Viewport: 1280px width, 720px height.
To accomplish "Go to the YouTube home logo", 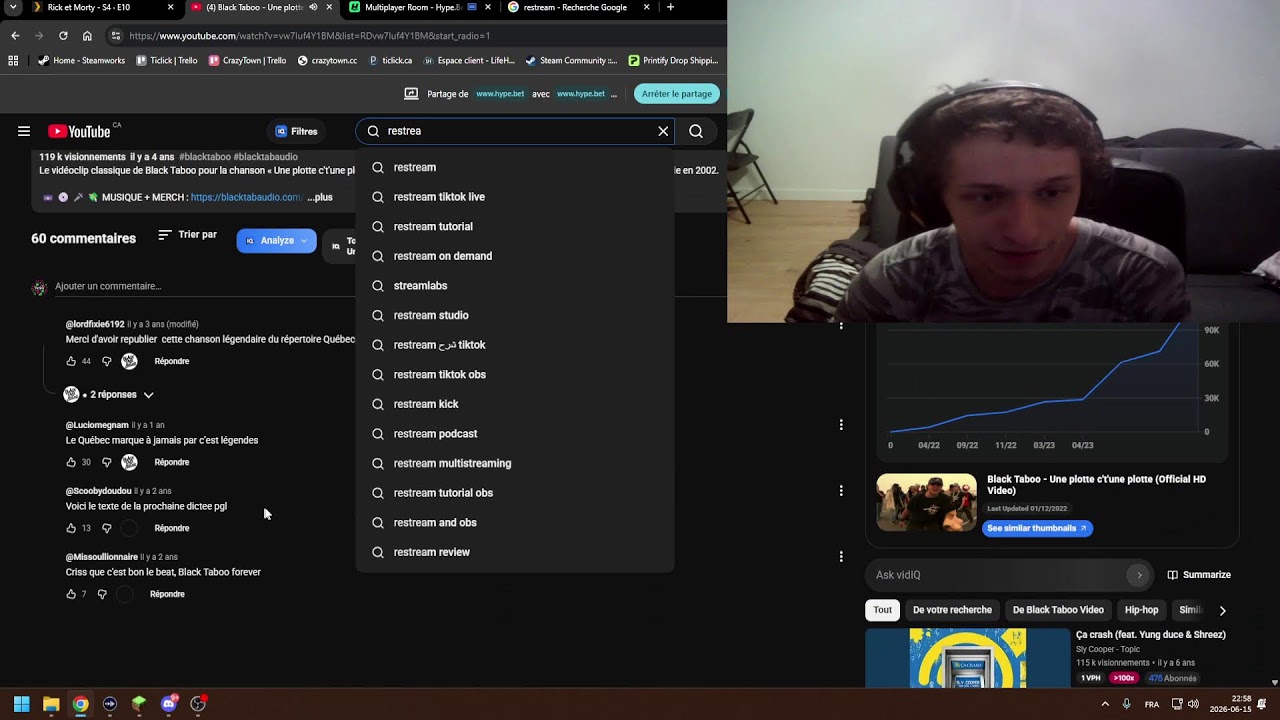I will 79,131.
